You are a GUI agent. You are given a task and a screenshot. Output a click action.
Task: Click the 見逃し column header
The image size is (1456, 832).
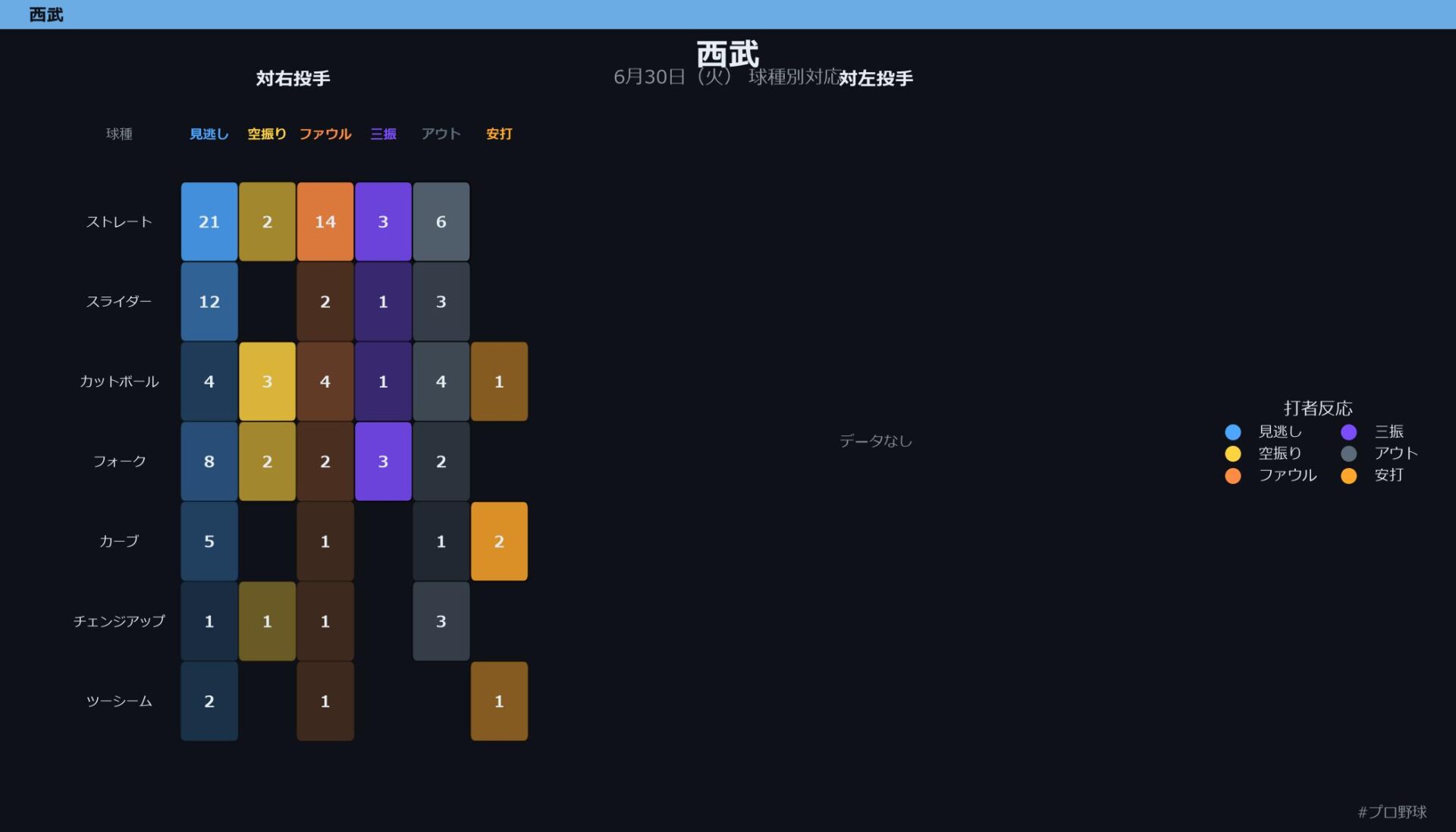click(209, 134)
